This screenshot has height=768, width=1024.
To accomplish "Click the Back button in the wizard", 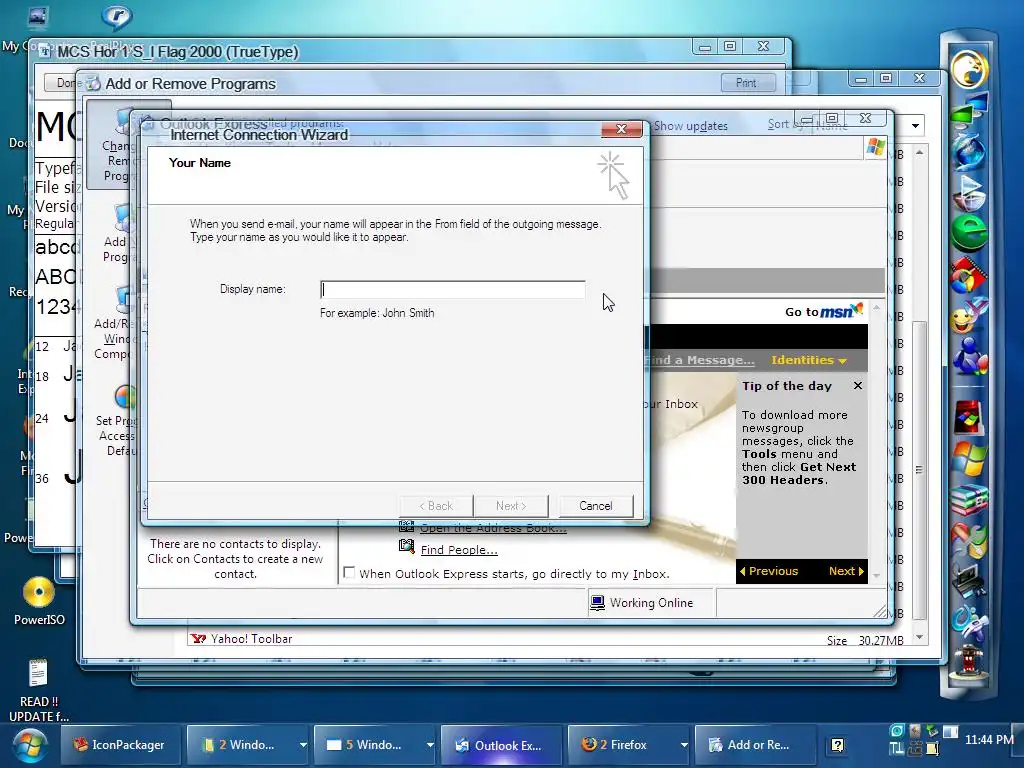I will pyautogui.click(x=436, y=506).
